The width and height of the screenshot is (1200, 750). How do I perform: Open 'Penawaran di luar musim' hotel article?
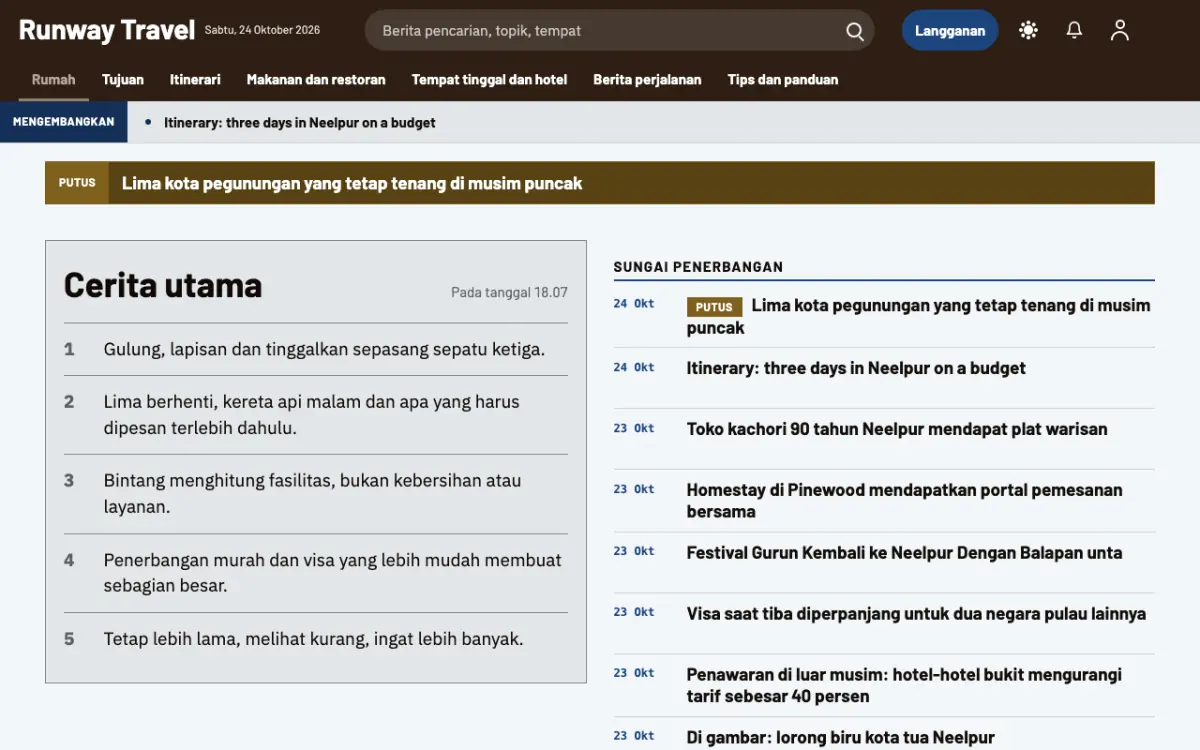point(904,685)
